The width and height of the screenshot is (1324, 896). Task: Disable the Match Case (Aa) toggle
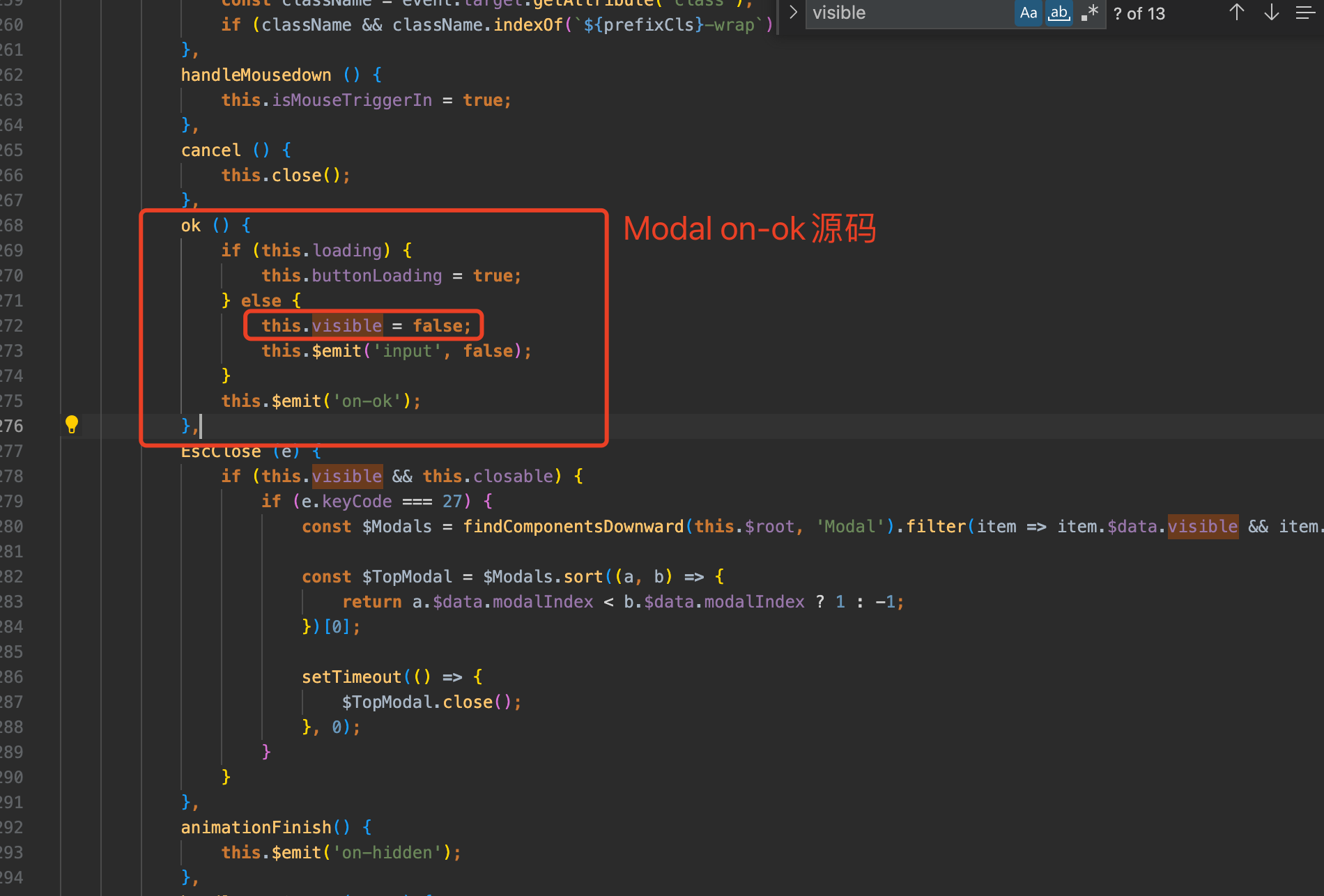click(1028, 13)
